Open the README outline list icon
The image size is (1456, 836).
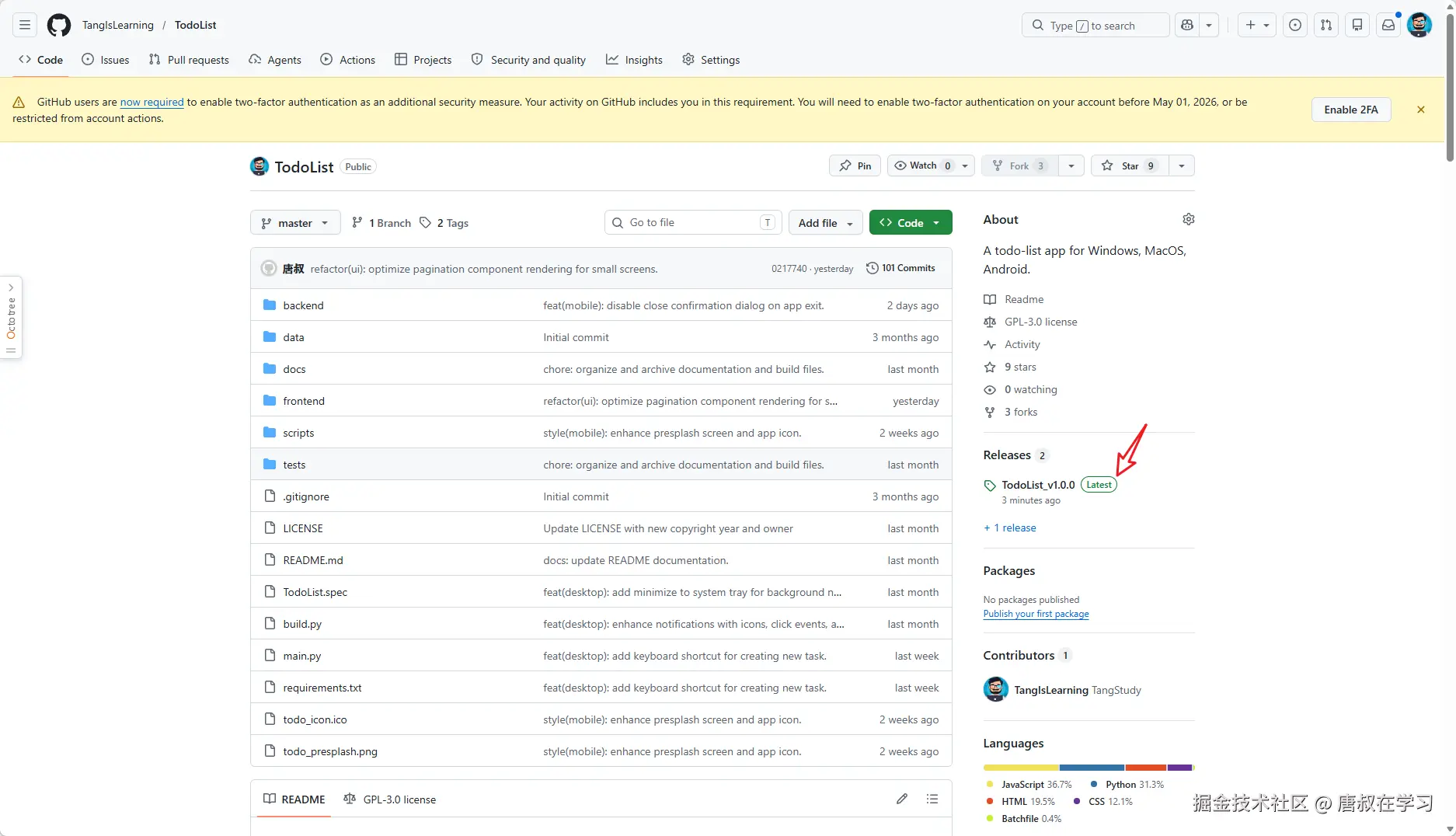(932, 799)
